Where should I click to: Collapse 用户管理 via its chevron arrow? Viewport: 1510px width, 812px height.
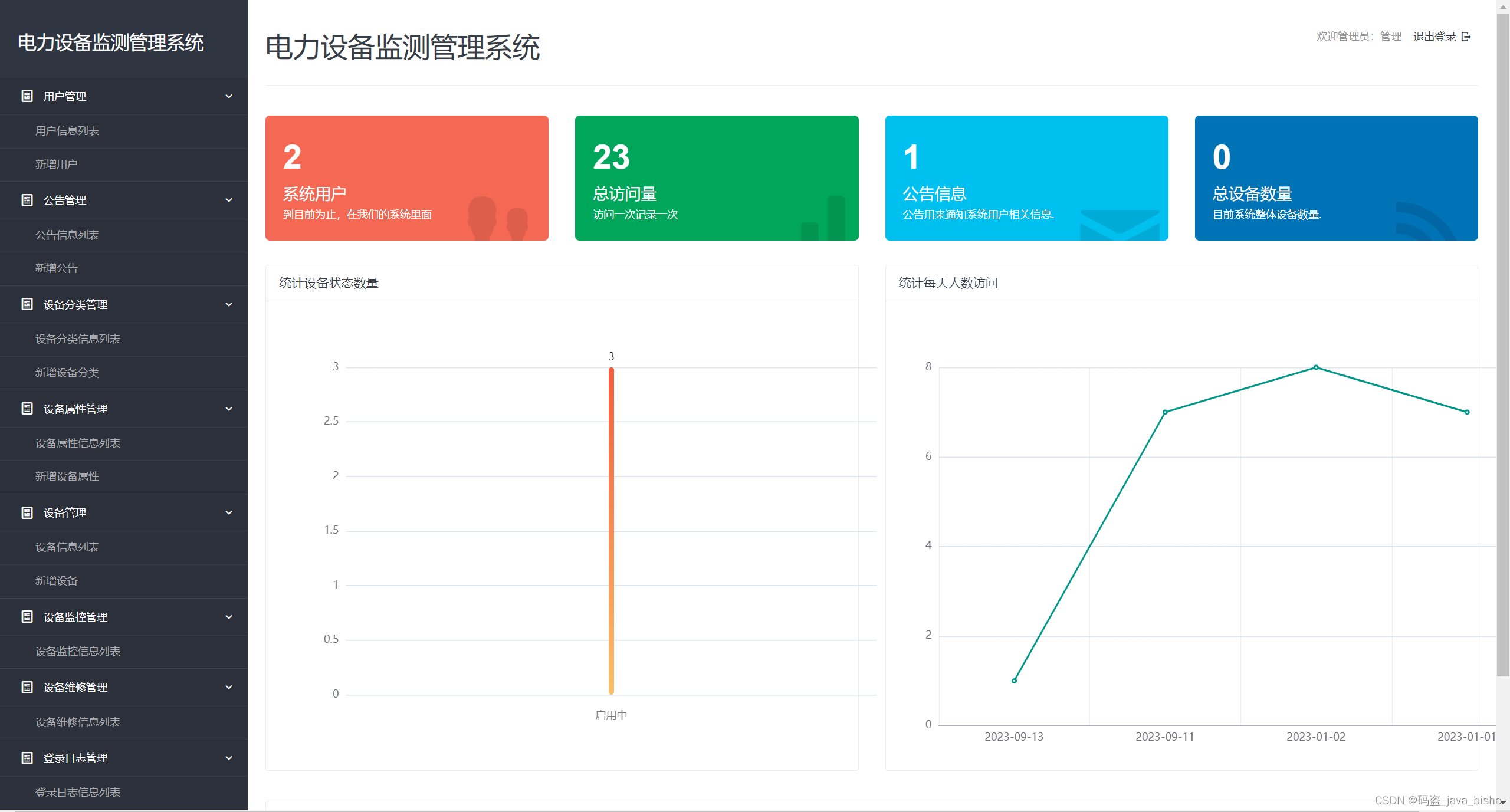click(229, 96)
